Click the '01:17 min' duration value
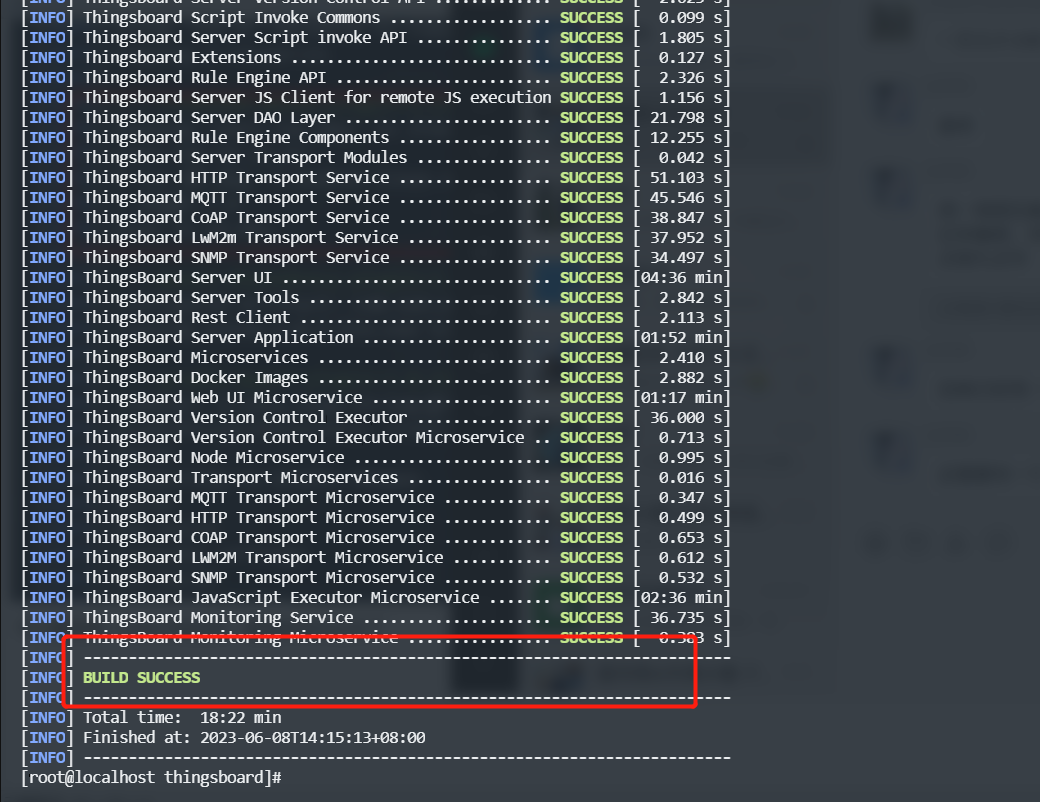The image size is (1040, 802). 681,397
